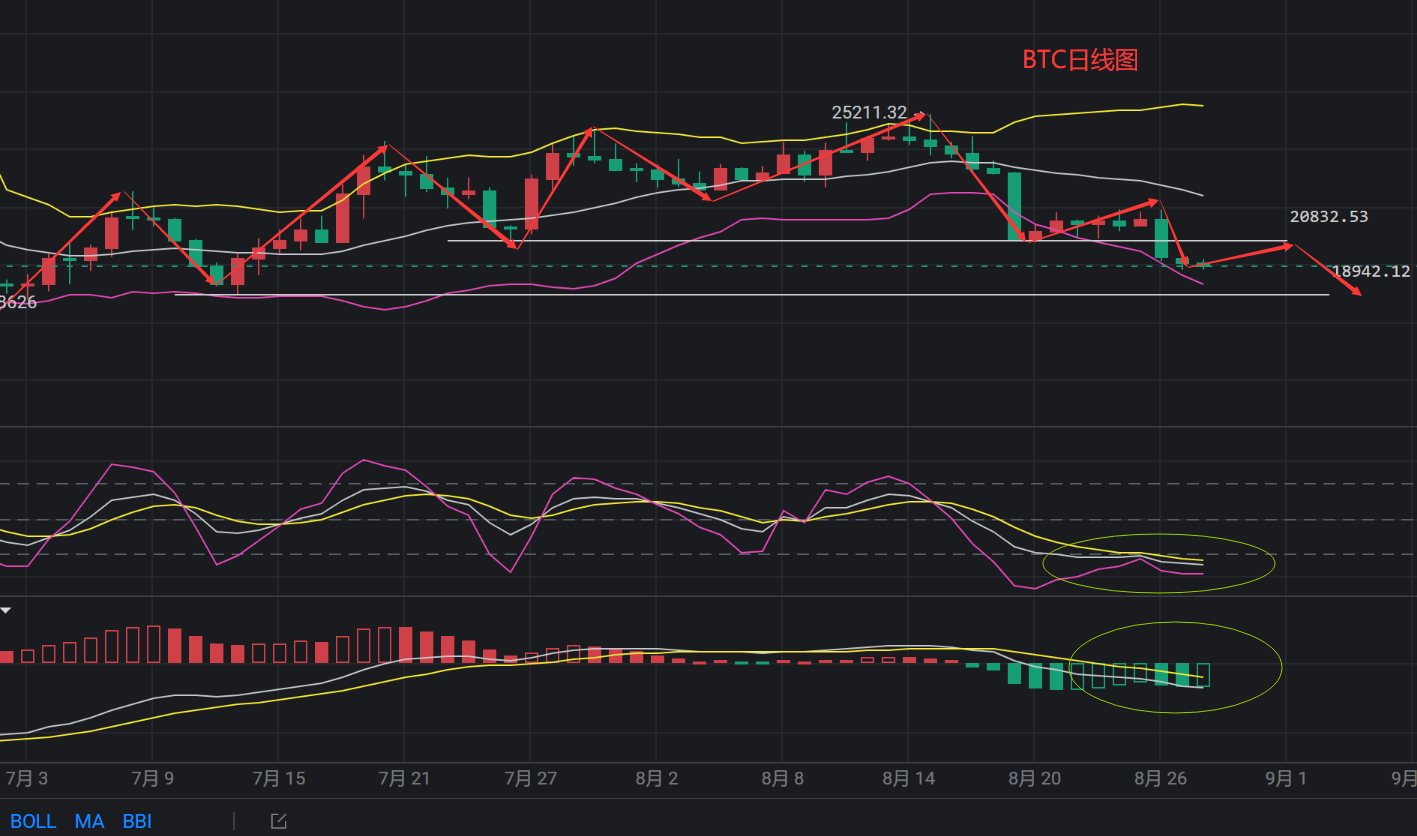Collapse the MACD panel with the triangle arrow

click(6, 610)
